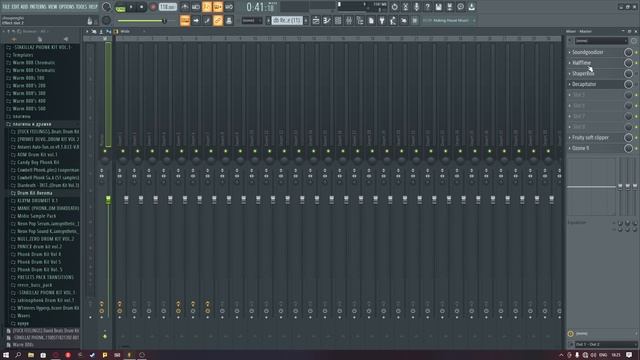Select the Decapitator effect slot
Screen dimensions: 640x360
596,84
